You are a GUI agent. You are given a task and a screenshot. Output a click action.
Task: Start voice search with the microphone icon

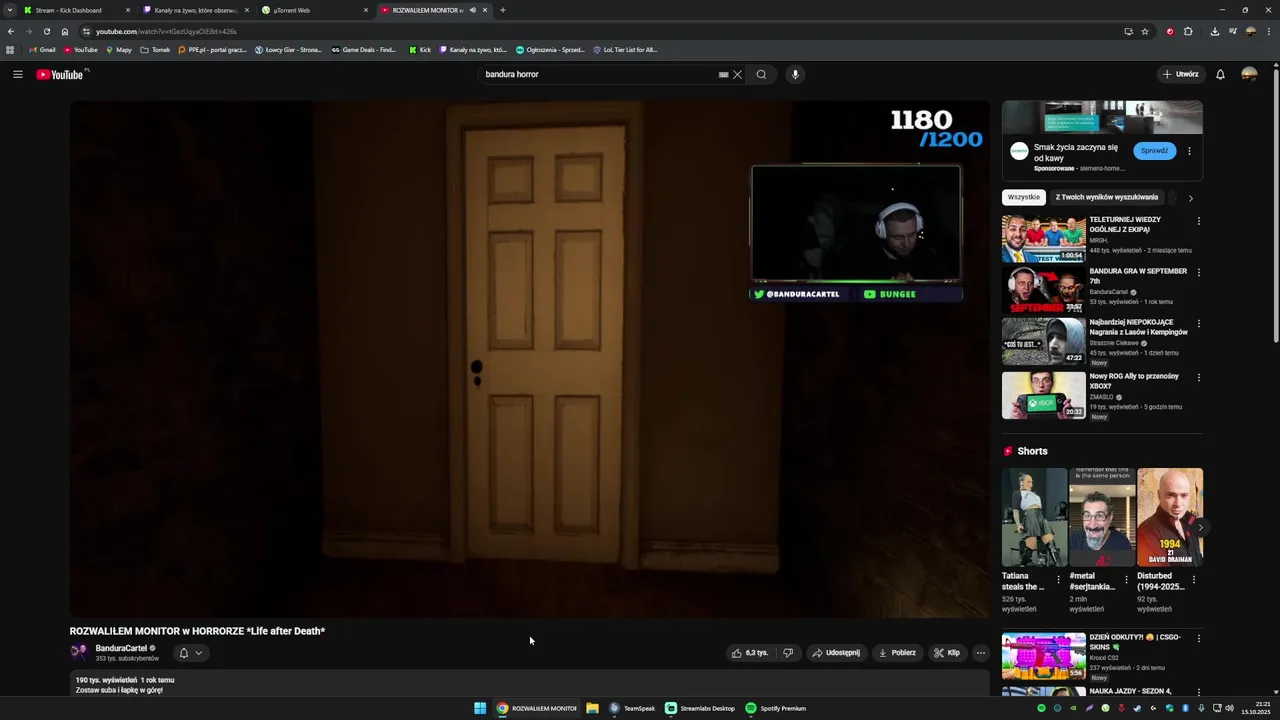click(795, 74)
